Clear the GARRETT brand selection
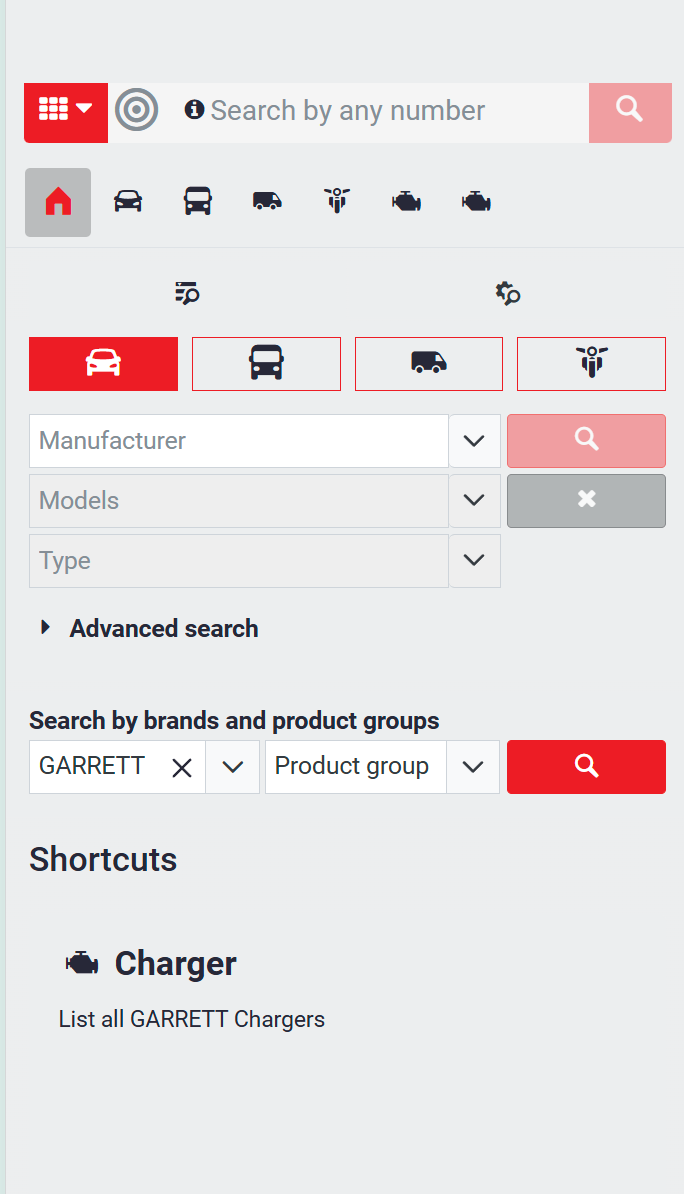The image size is (684, 1194). tap(182, 767)
